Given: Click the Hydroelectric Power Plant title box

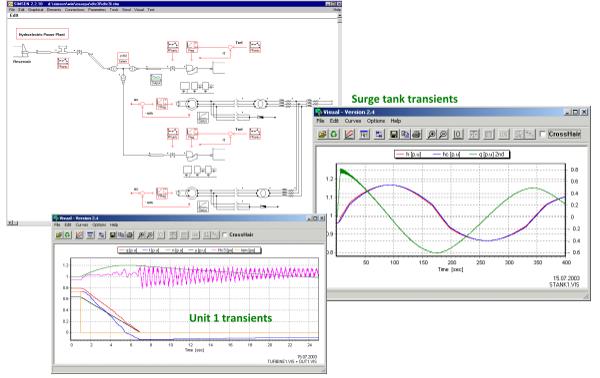Looking at the screenshot, I should (x=42, y=34).
